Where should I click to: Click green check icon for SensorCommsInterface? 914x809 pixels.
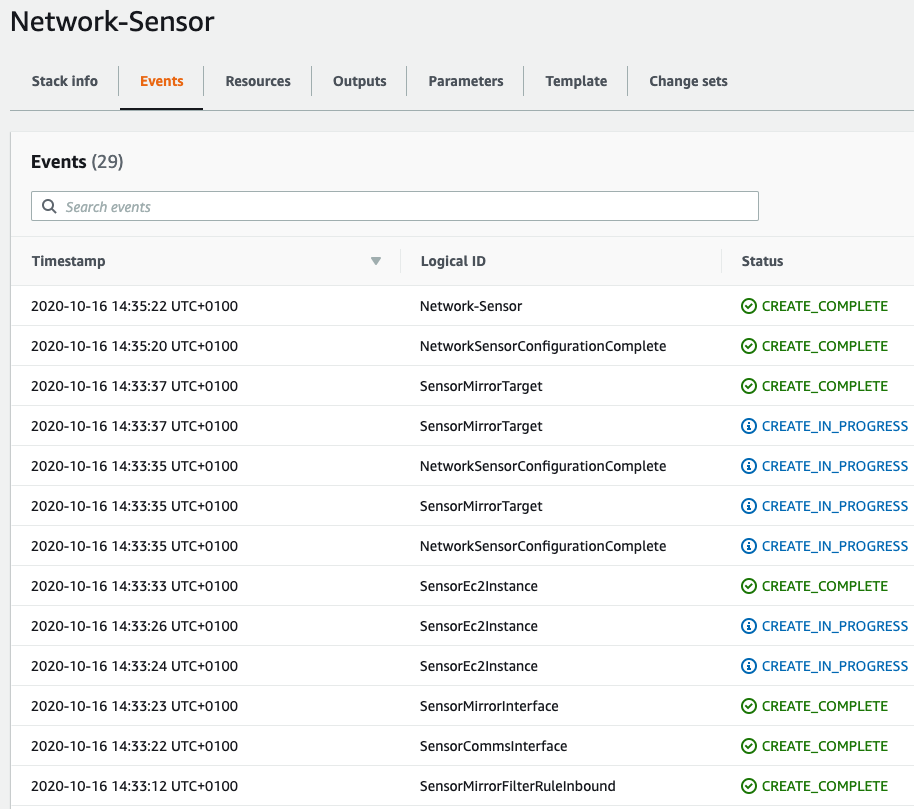tap(749, 746)
